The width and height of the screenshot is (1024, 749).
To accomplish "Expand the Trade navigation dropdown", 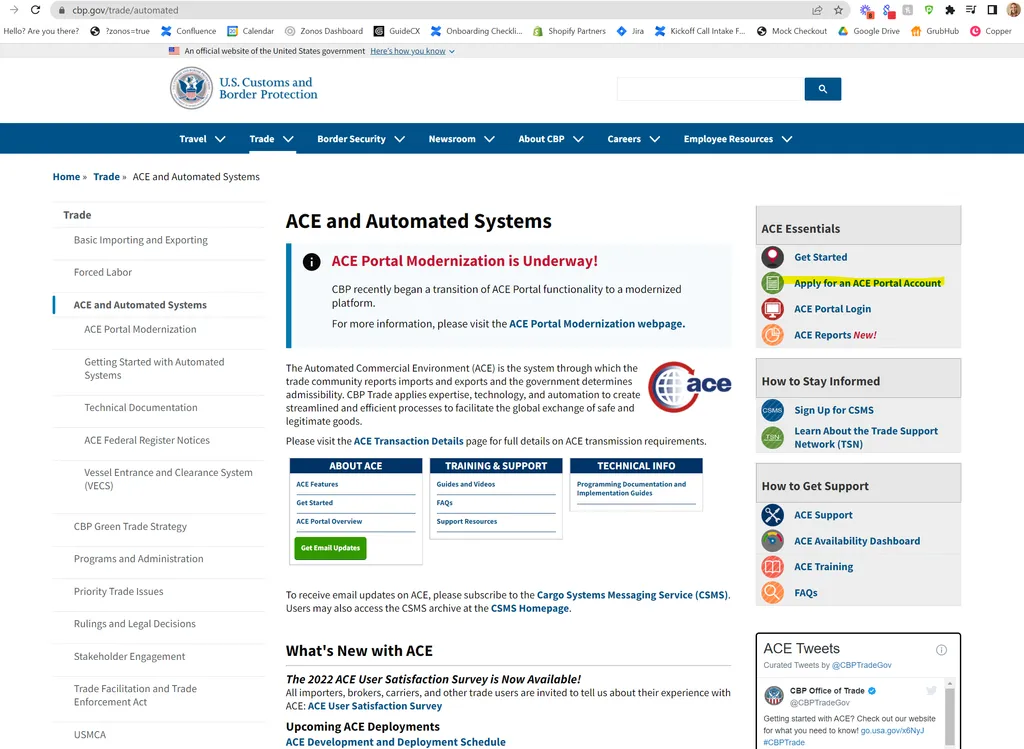I will (x=270, y=138).
